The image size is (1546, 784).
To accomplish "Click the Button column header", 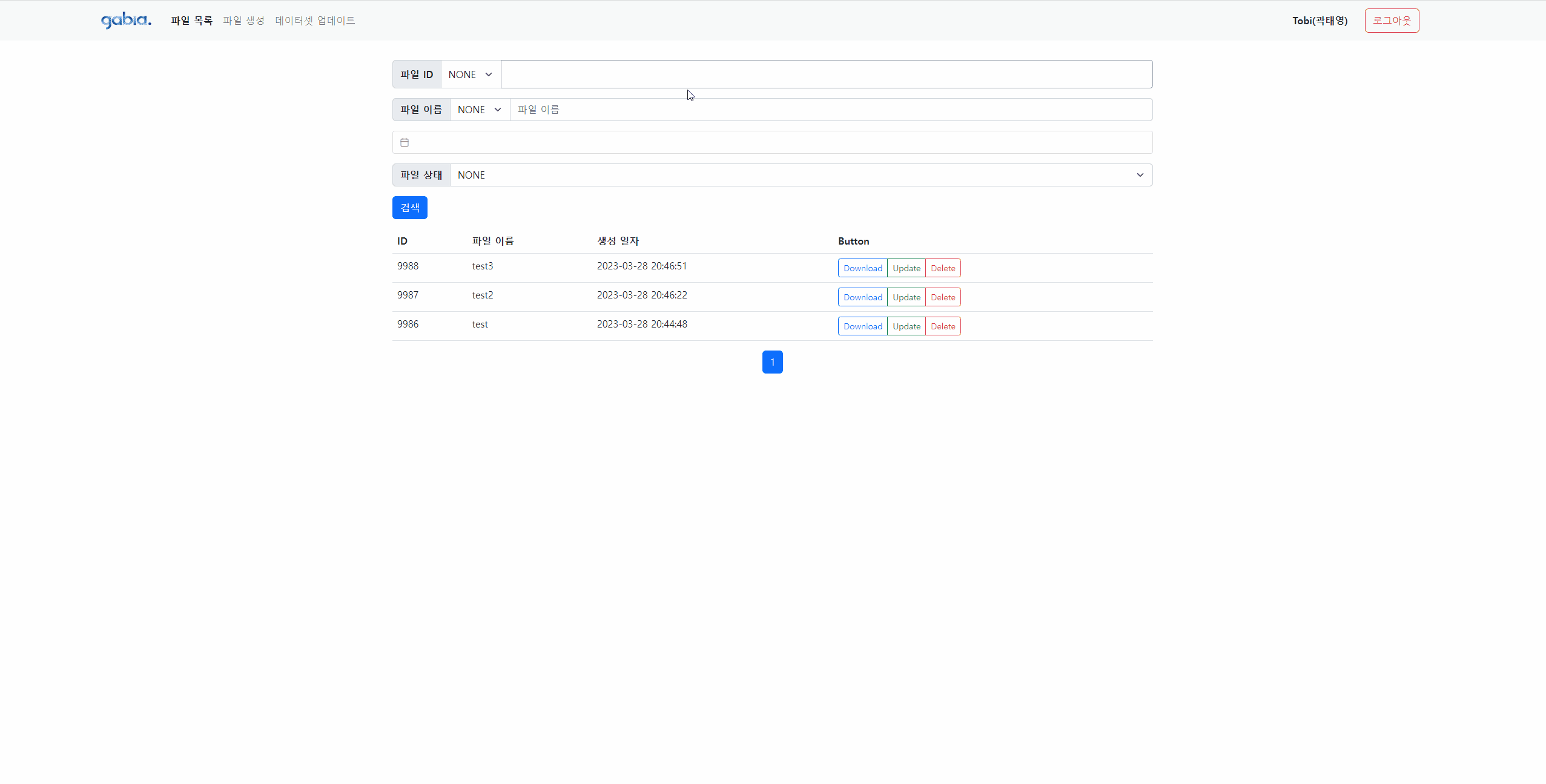I will [853, 241].
